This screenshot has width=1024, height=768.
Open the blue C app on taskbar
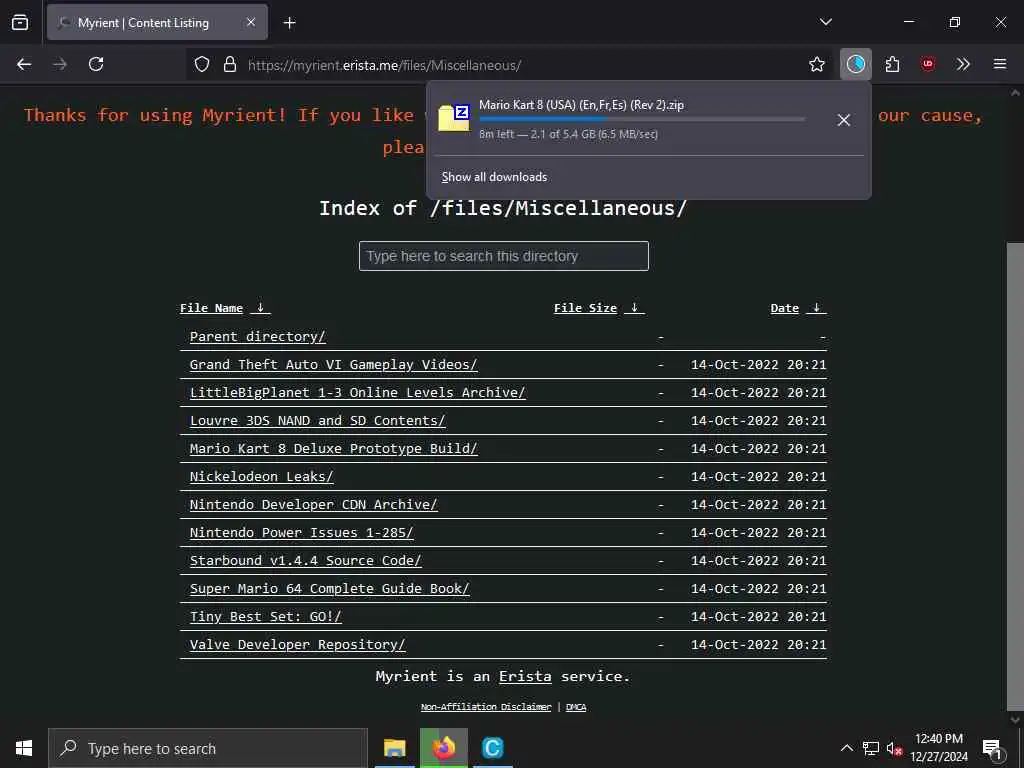pos(492,748)
